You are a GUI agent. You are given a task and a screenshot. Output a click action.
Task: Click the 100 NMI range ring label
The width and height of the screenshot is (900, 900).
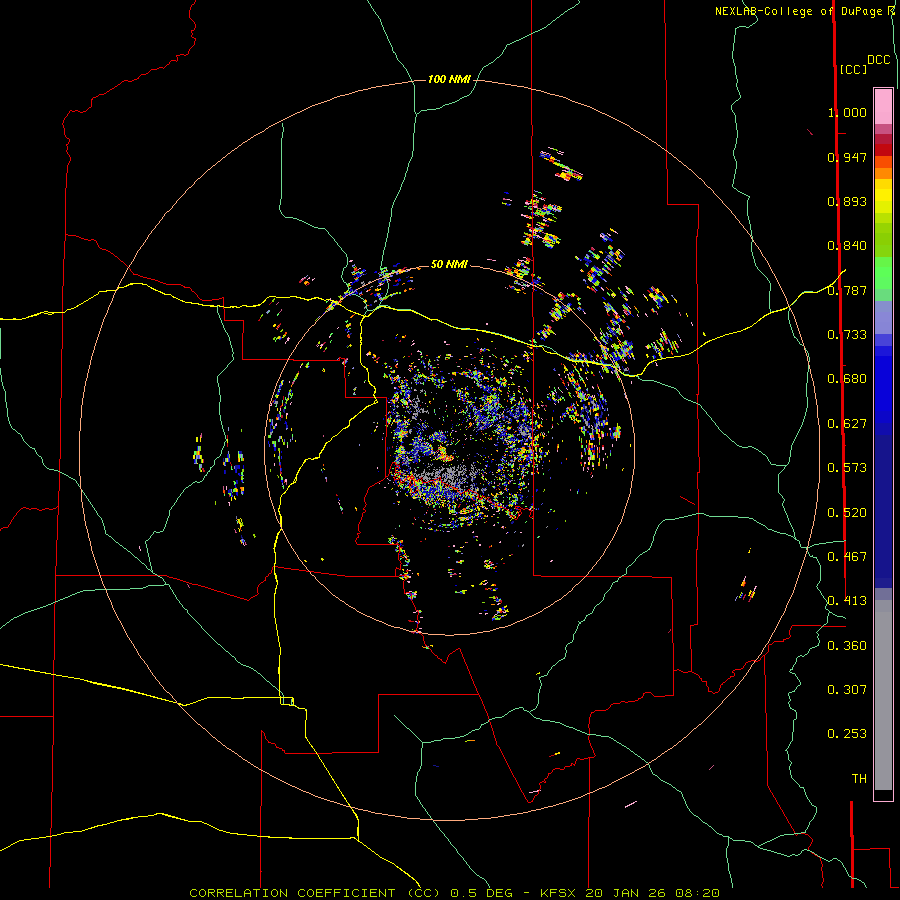449,79
